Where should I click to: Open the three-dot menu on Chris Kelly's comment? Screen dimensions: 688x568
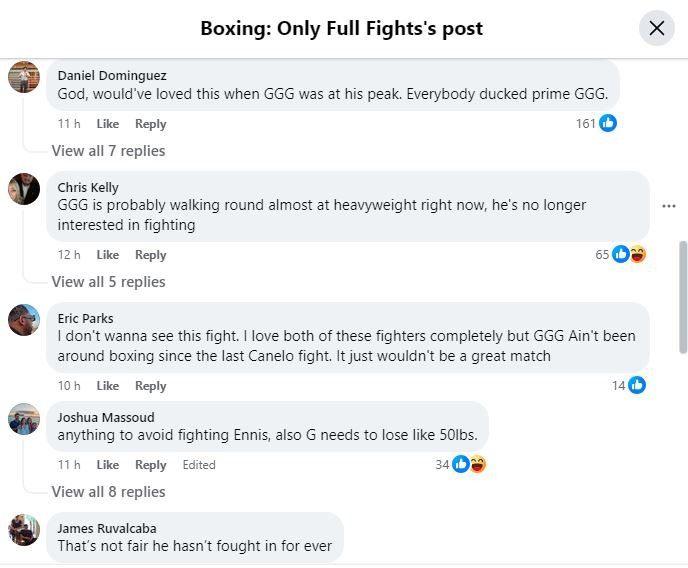[x=669, y=206]
